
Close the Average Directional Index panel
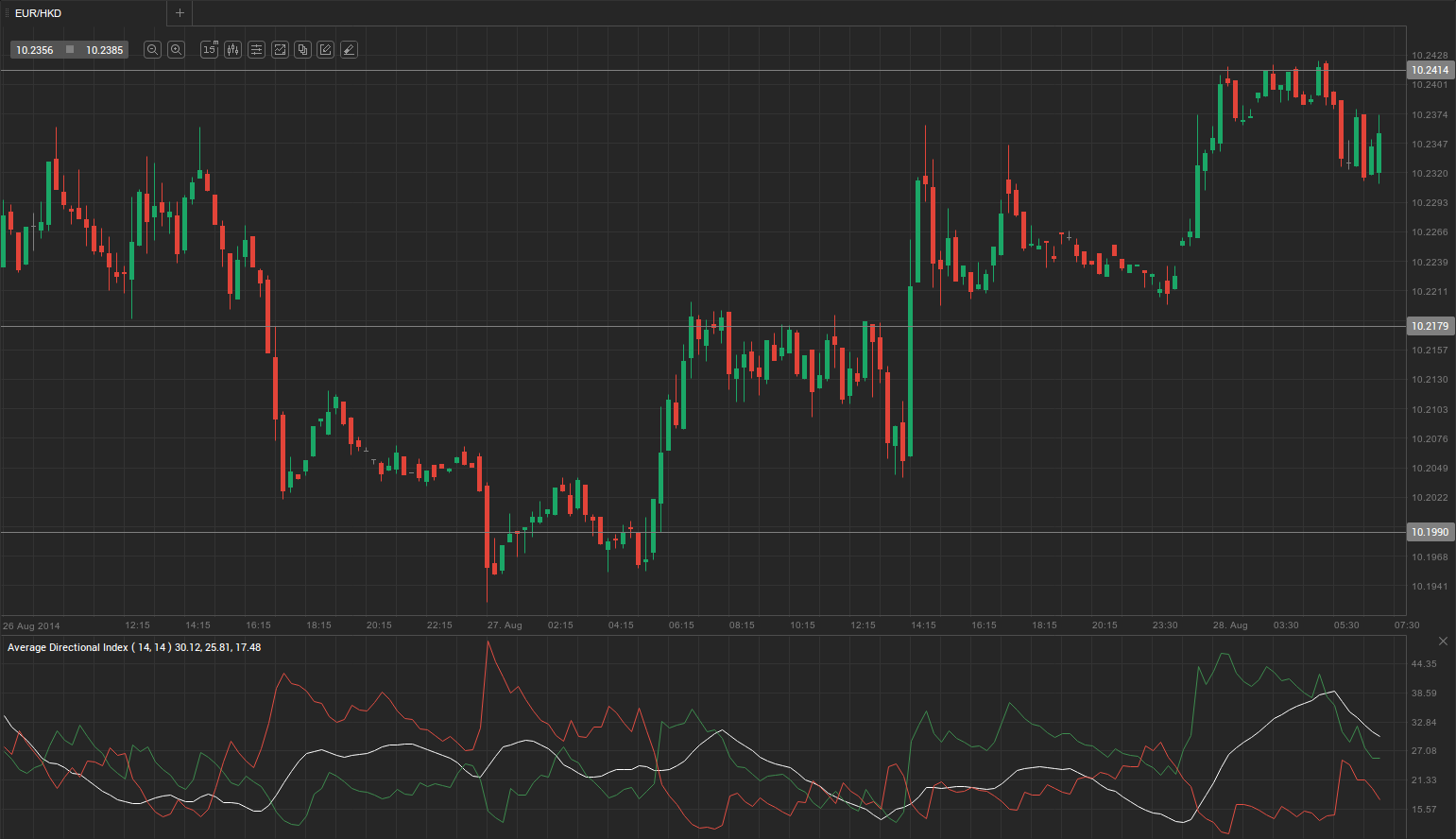pos(1443,642)
